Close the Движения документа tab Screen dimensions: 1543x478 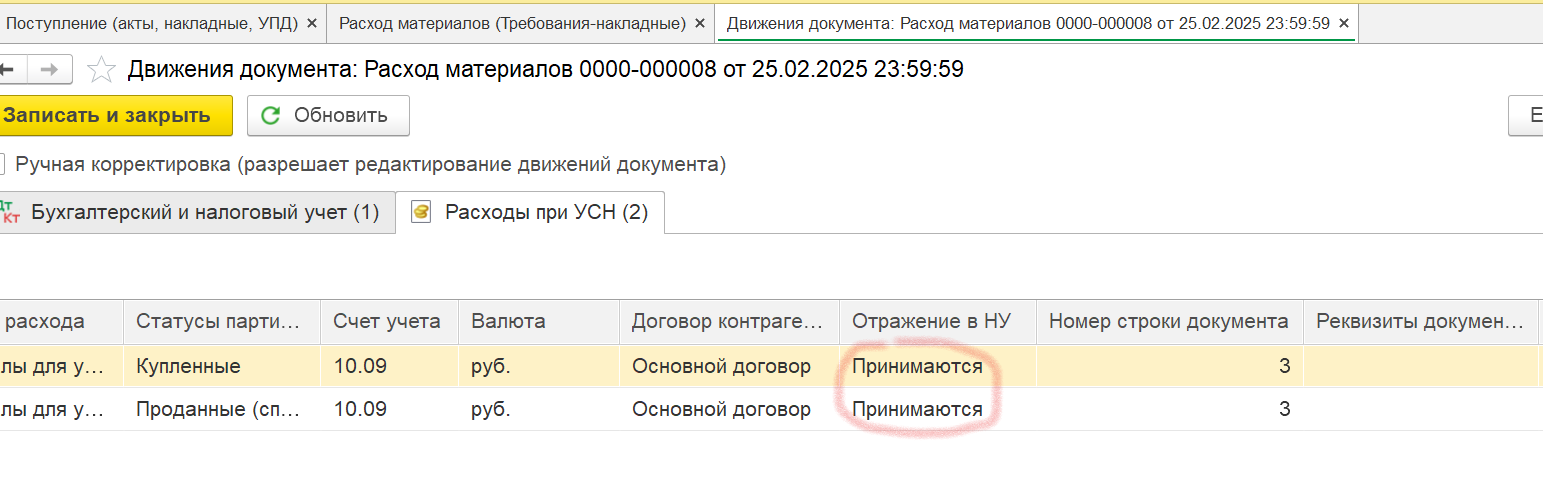1343,23
